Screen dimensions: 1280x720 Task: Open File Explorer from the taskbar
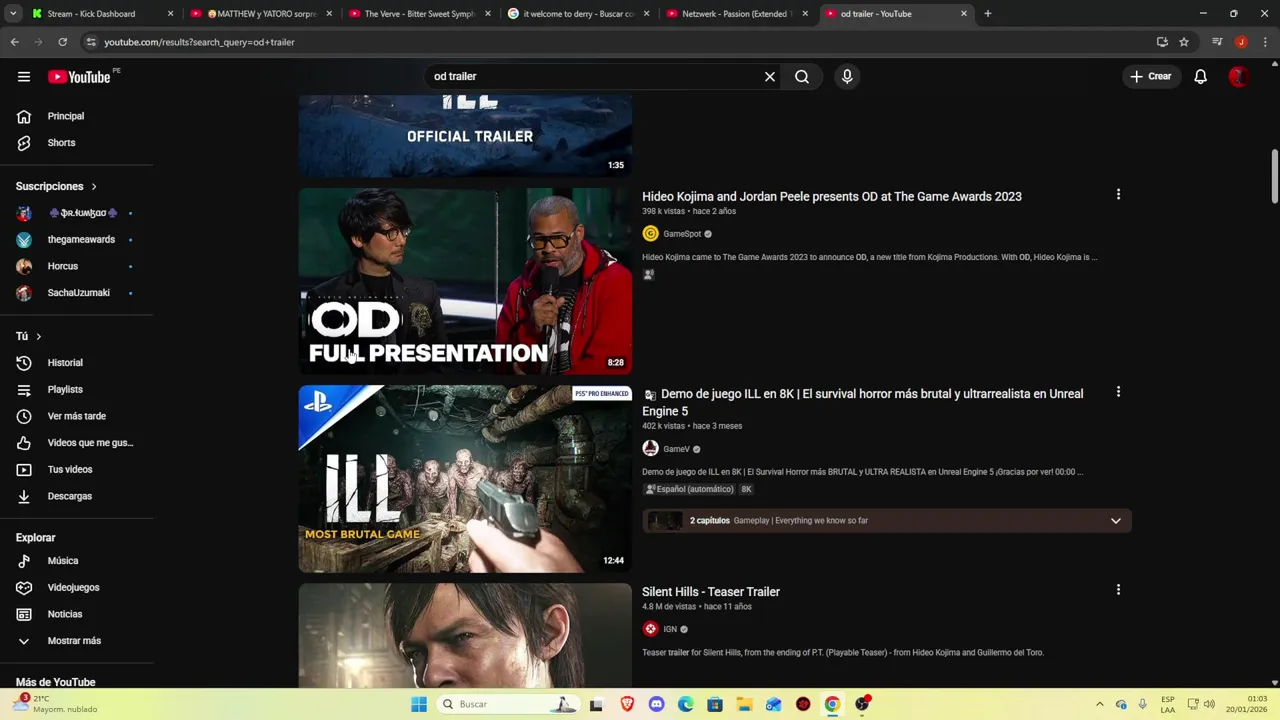(744, 704)
